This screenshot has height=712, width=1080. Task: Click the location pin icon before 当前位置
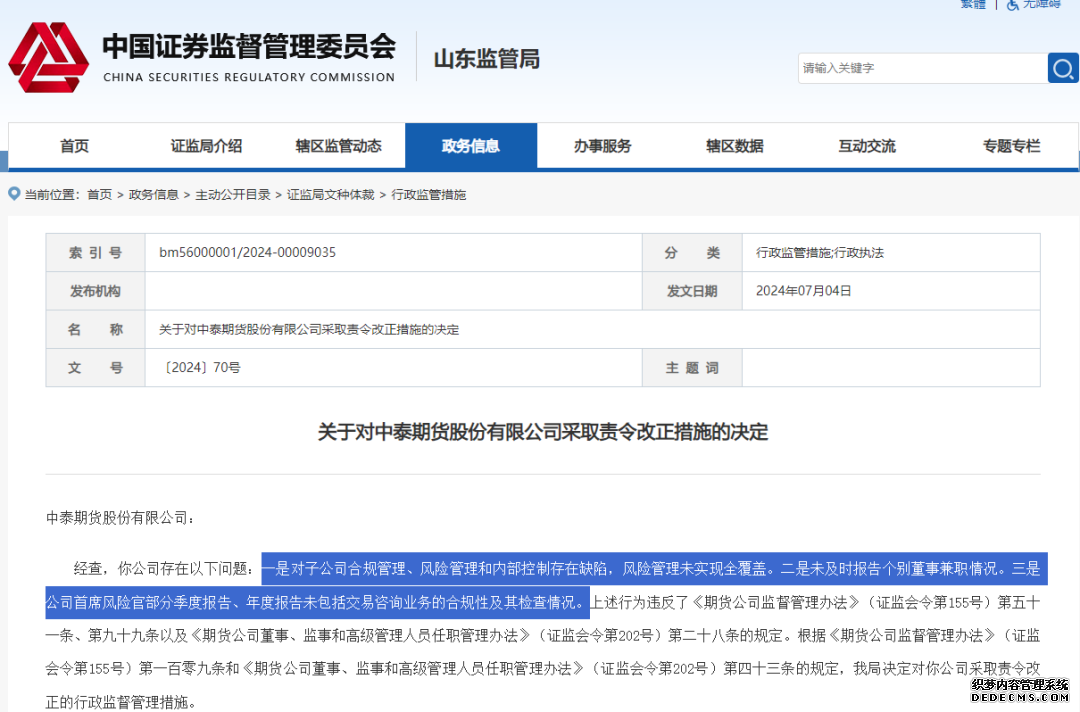pyautogui.click(x=14, y=194)
